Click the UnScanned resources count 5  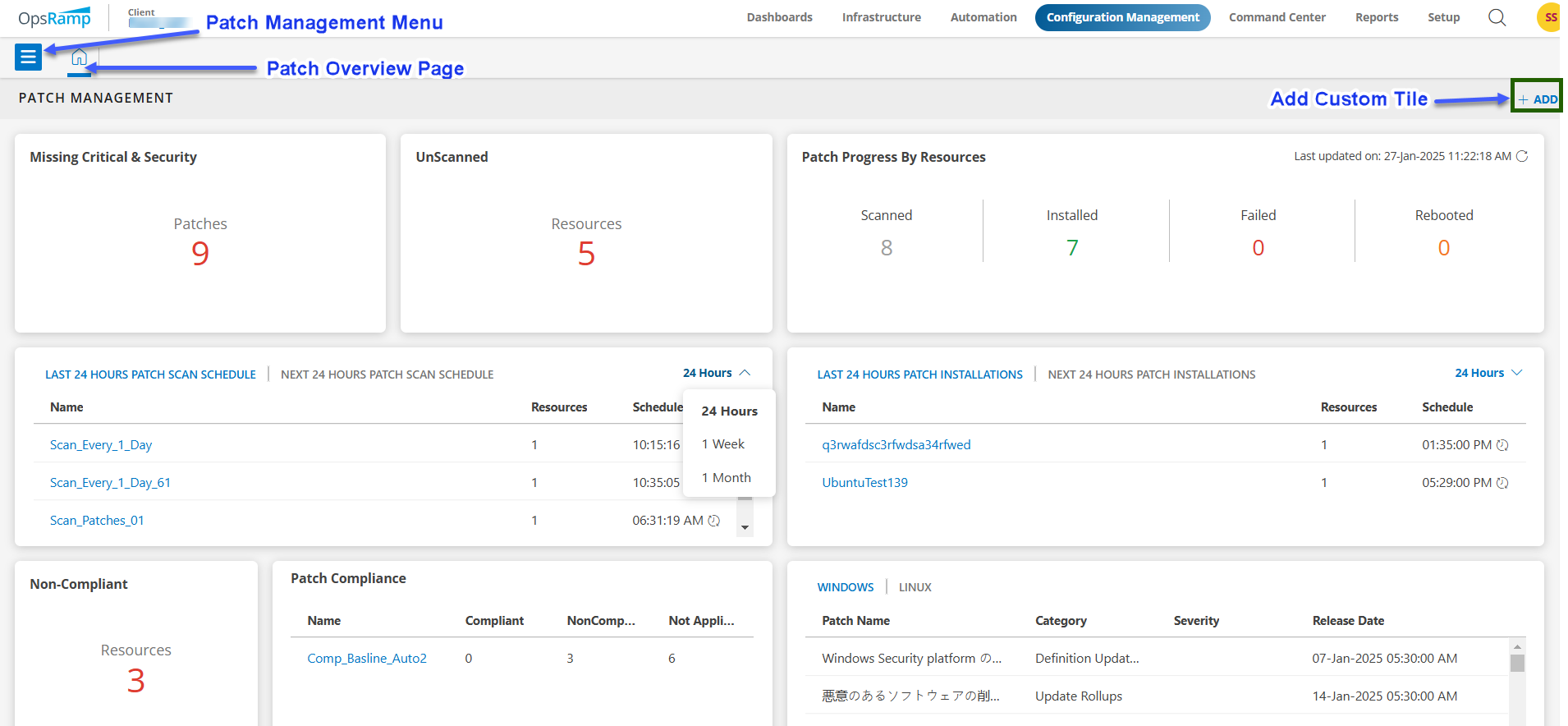pyautogui.click(x=586, y=253)
